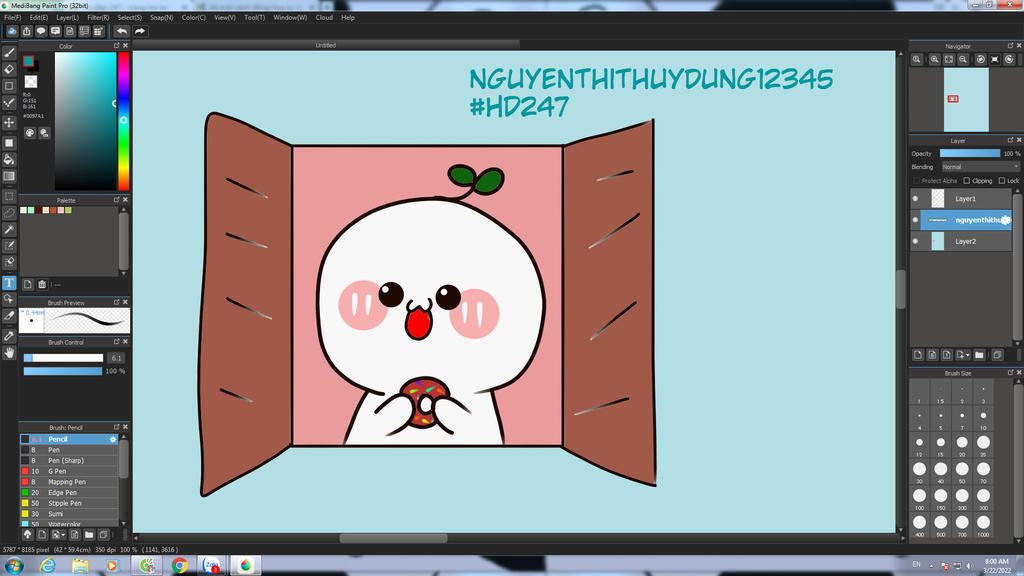Open Zalo from the taskbar
The image size is (1024, 576).
click(212, 566)
